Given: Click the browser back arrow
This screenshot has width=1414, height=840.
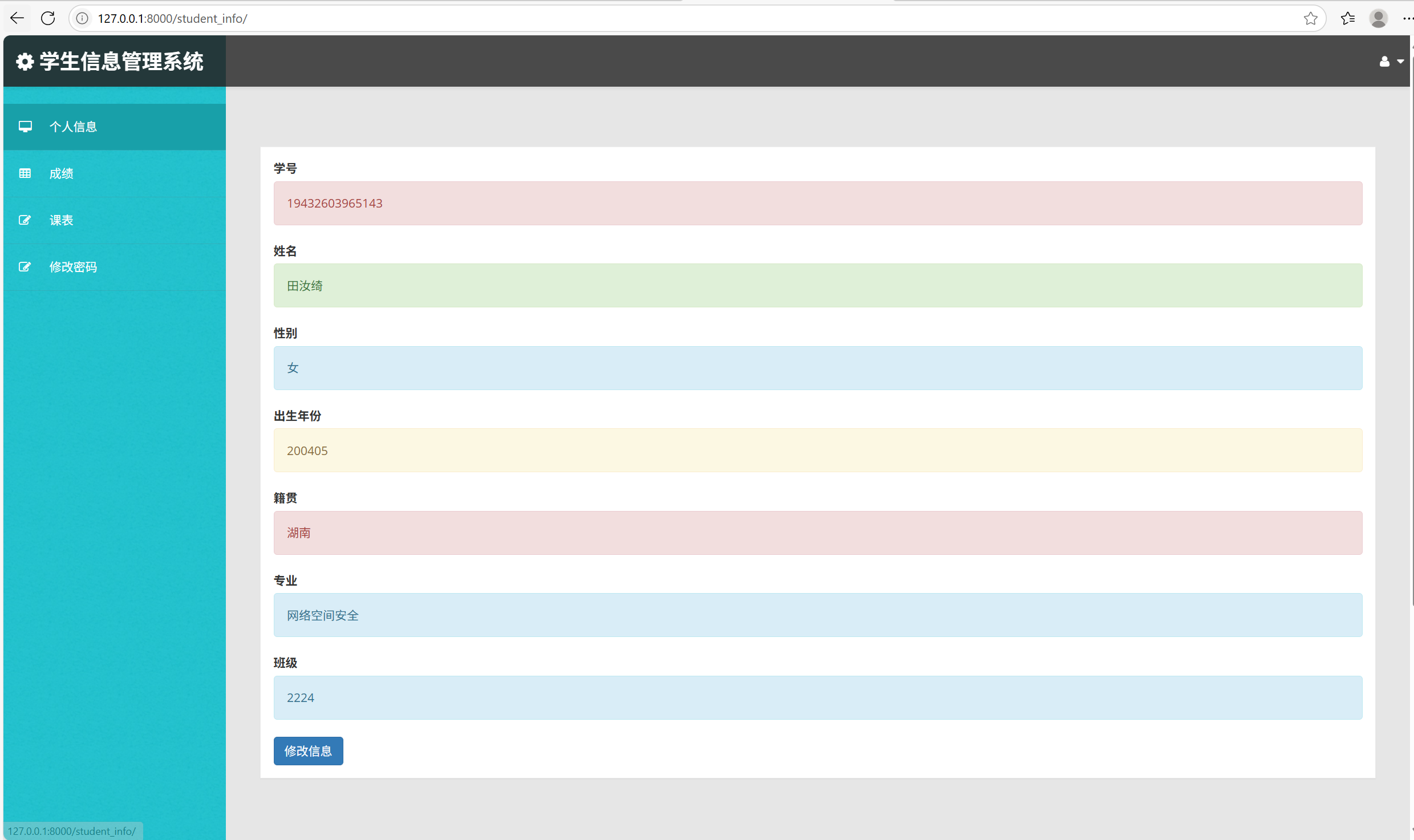Looking at the screenshot, I should [17, 18].
